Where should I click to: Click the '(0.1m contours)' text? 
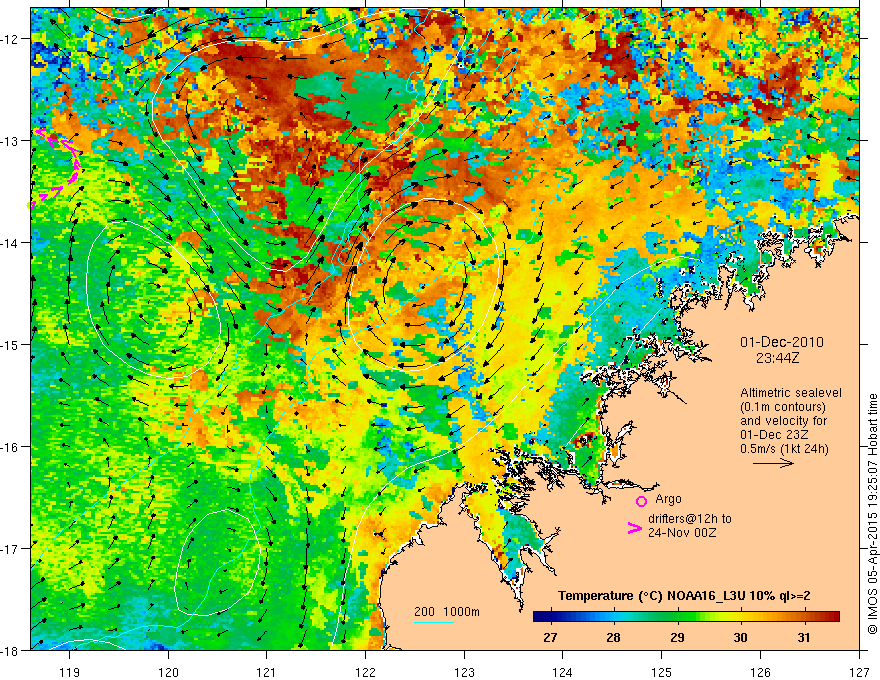coord(783,407)
